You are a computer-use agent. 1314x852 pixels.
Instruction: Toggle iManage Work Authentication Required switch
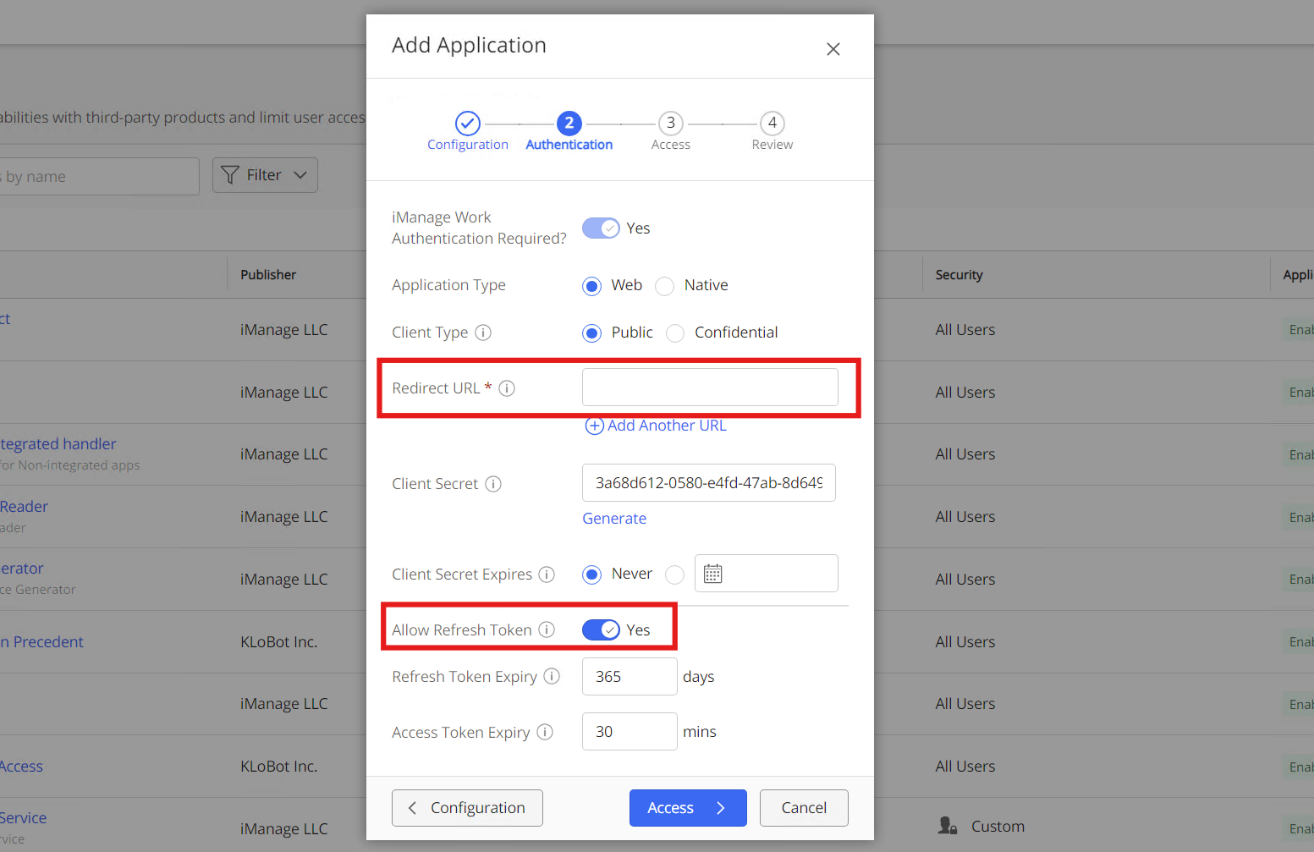601,228
